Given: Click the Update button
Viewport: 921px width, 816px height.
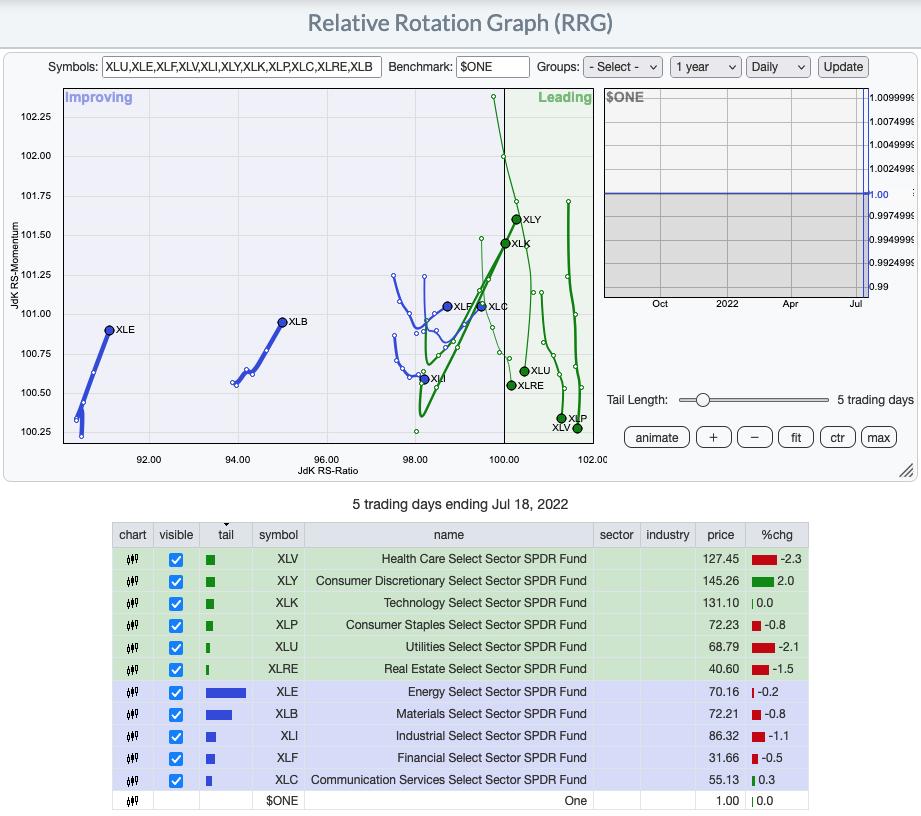Looking at the screenshot, I should click(843, 67).
